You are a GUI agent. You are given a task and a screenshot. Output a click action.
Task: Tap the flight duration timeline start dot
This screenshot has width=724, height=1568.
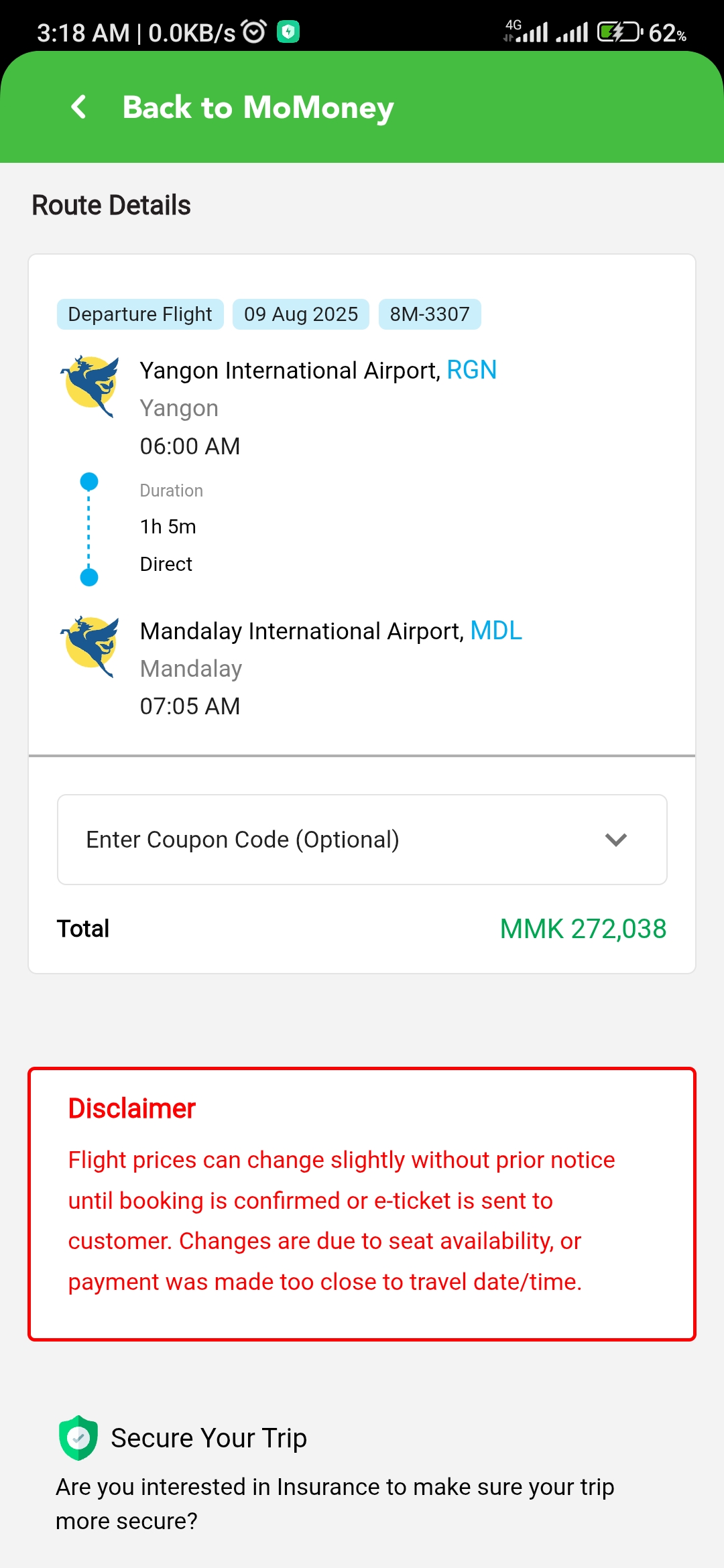[x=89, y=481]
